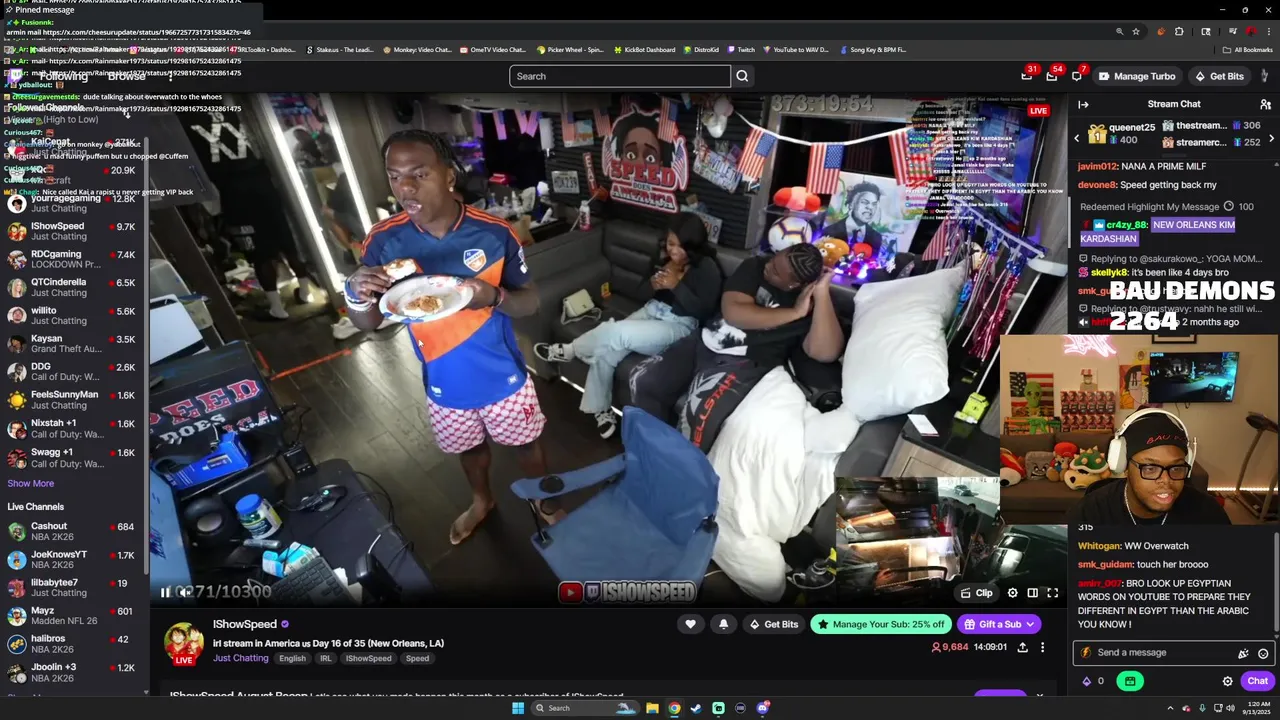Collapse the Stream Chat panel
Image resolution: width=1280 pixels, height=720 pixels.
(x=1083, y=104)
